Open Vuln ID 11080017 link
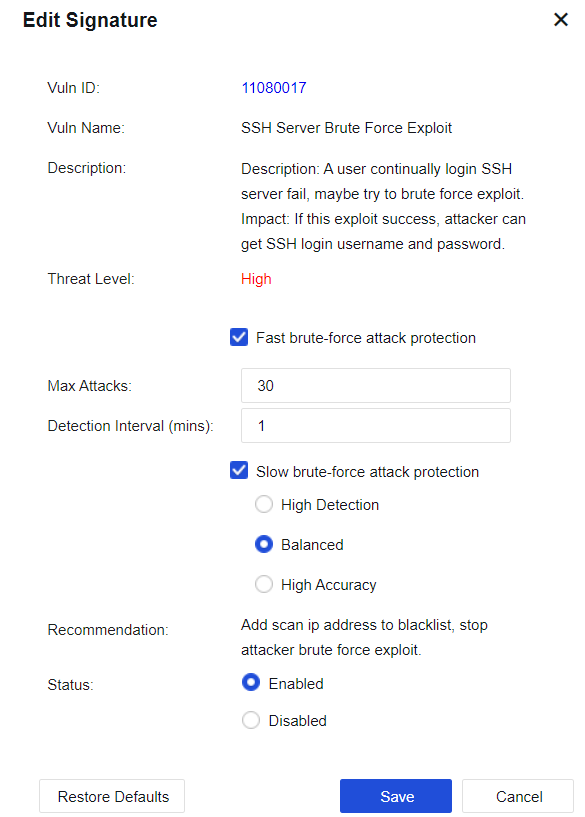Image resolution: width=585 pixels, height=817 pixels. coord(273,88)
